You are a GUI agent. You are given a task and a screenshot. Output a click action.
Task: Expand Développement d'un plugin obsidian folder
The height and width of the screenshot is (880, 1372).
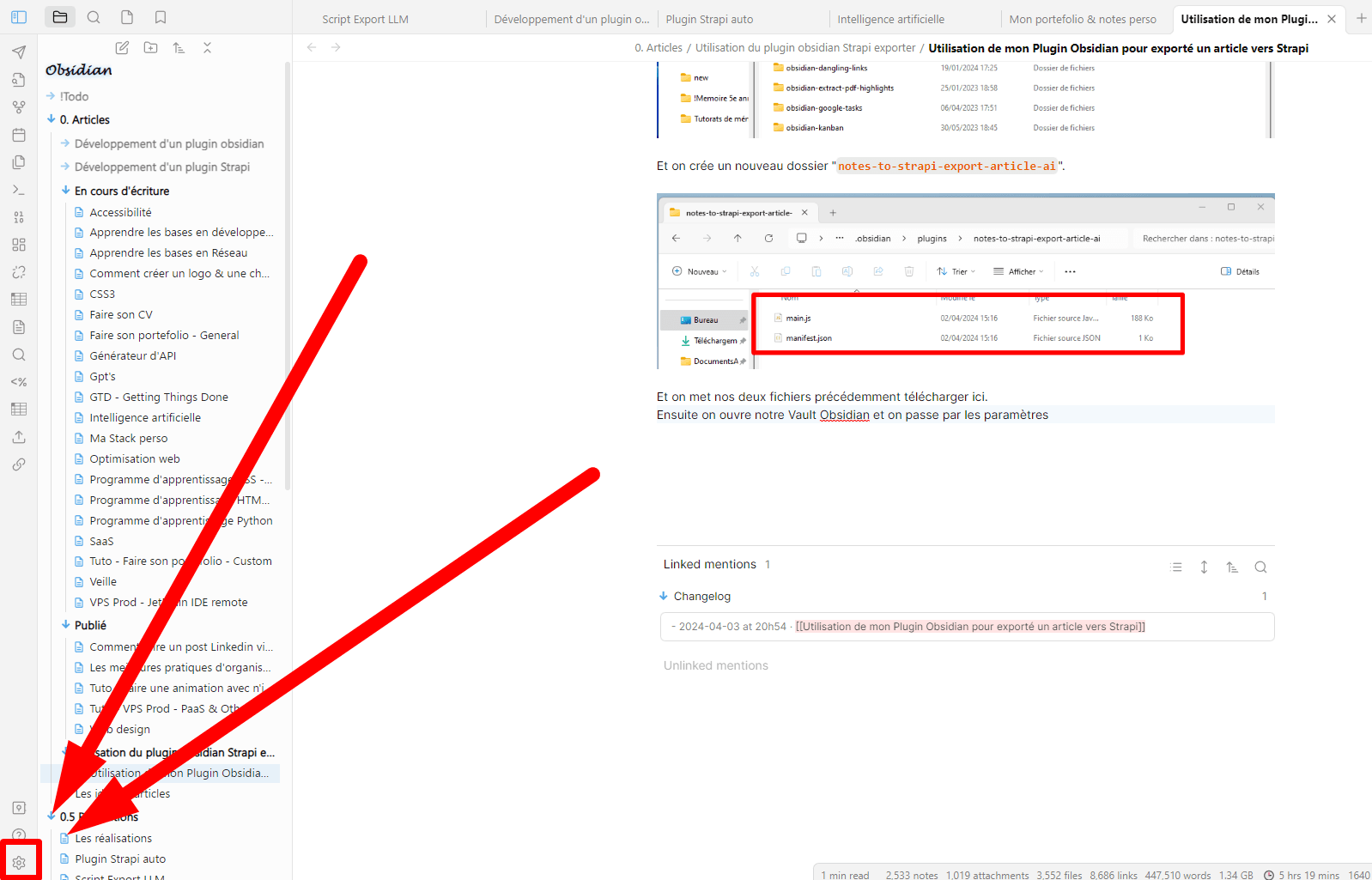169,143
